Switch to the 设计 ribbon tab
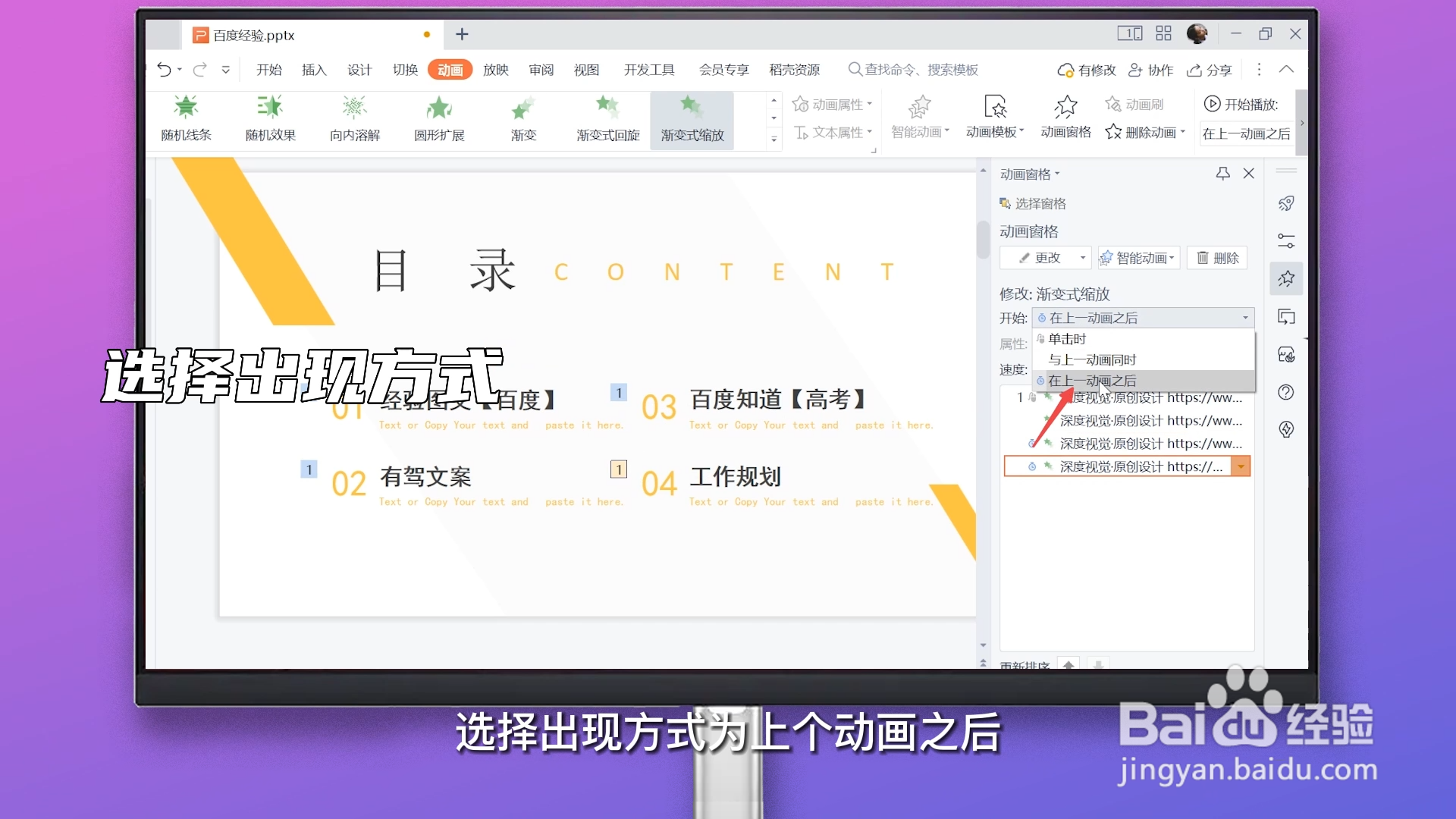Image resolution: width=1456 pixels, height=819 pixels. (359, 70)
